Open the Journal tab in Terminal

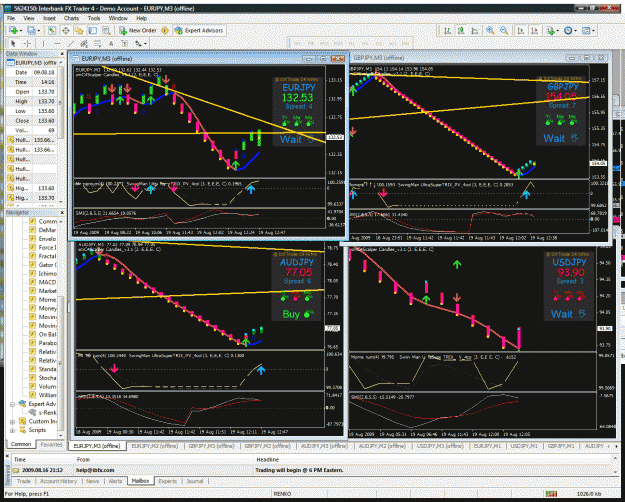195,481
